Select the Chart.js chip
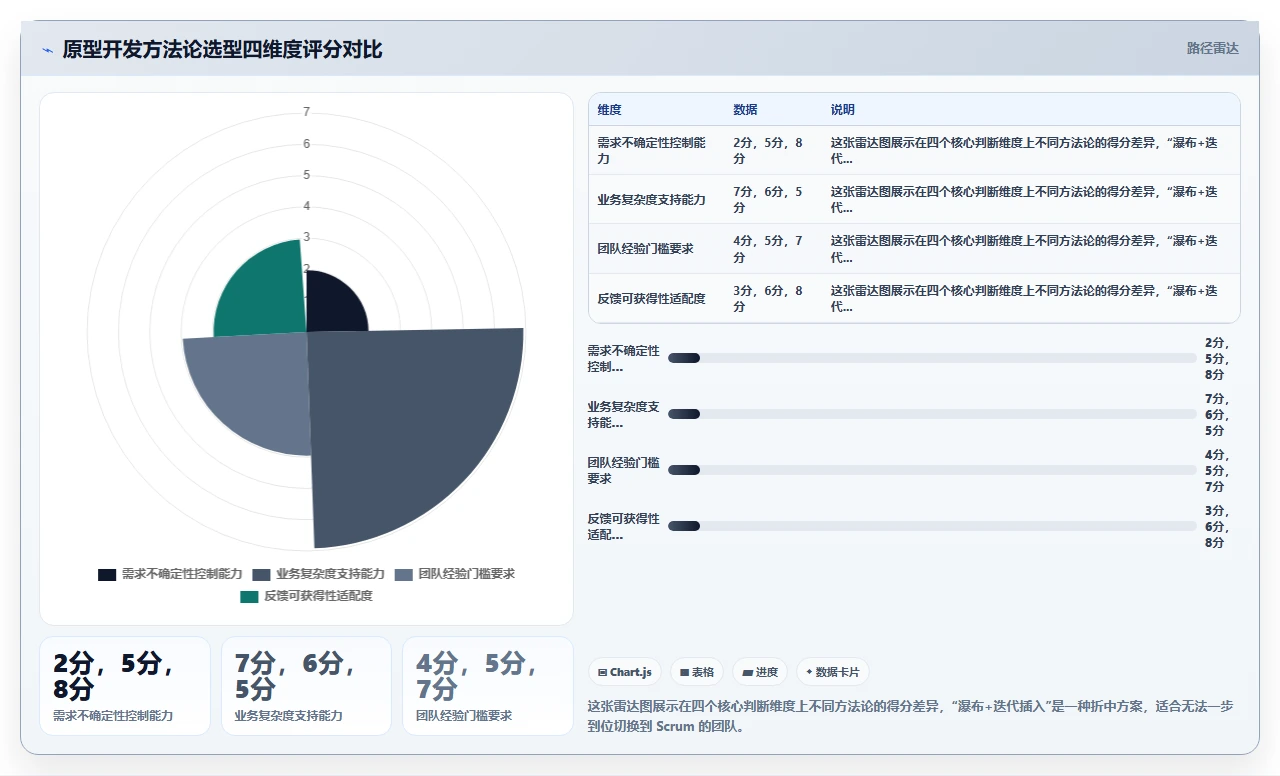This screenshot has height=776, width=1280. (x=625, y=672)
